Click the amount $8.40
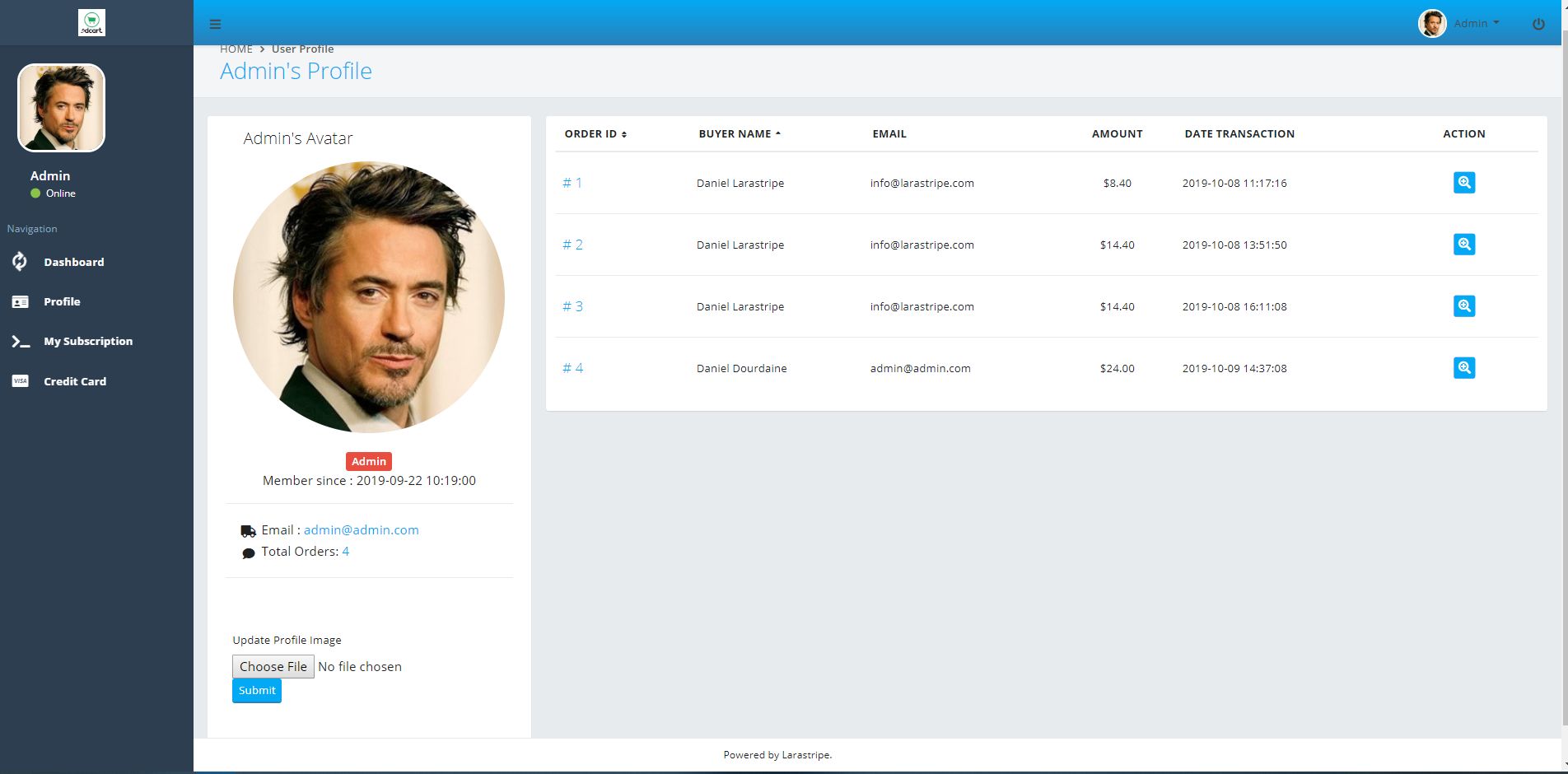This screenshot has height=774, width=1568. click(1118, 183)
